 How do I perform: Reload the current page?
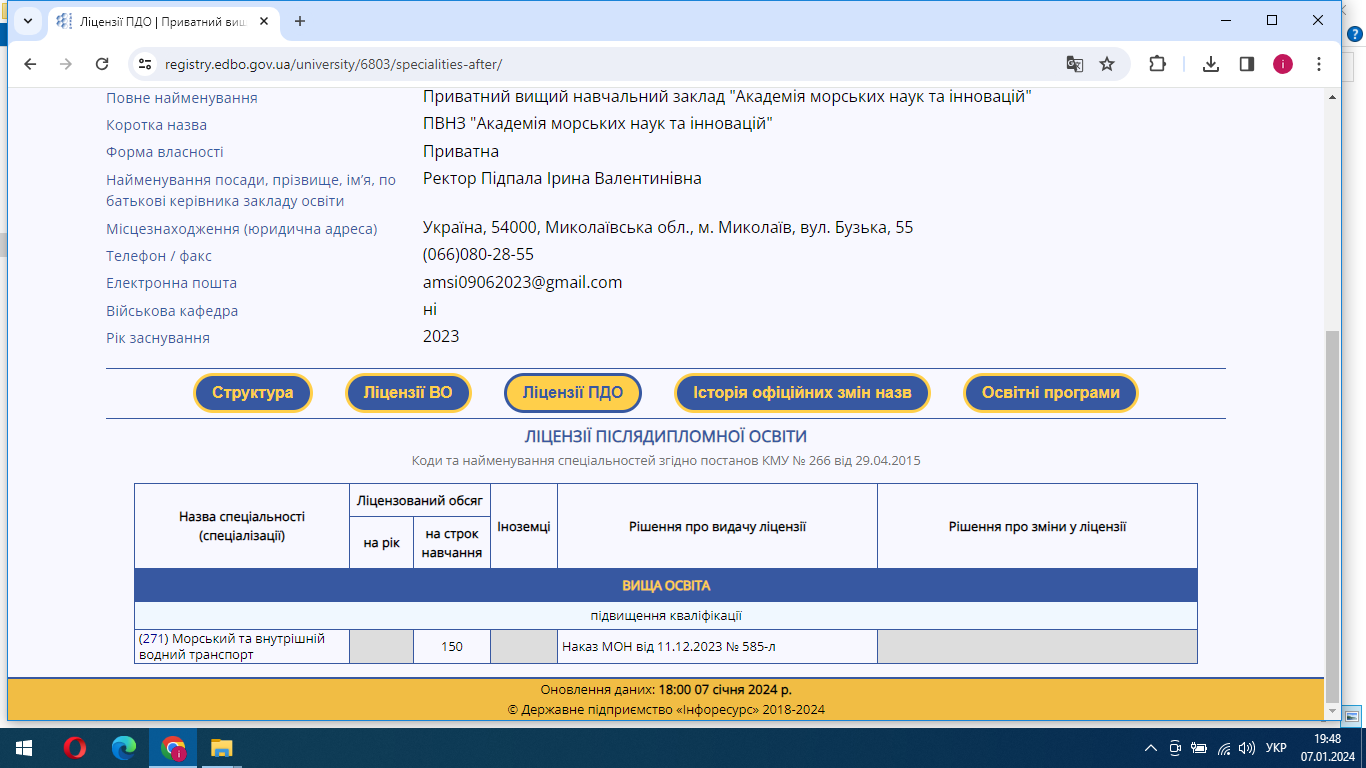pos(102,64)
